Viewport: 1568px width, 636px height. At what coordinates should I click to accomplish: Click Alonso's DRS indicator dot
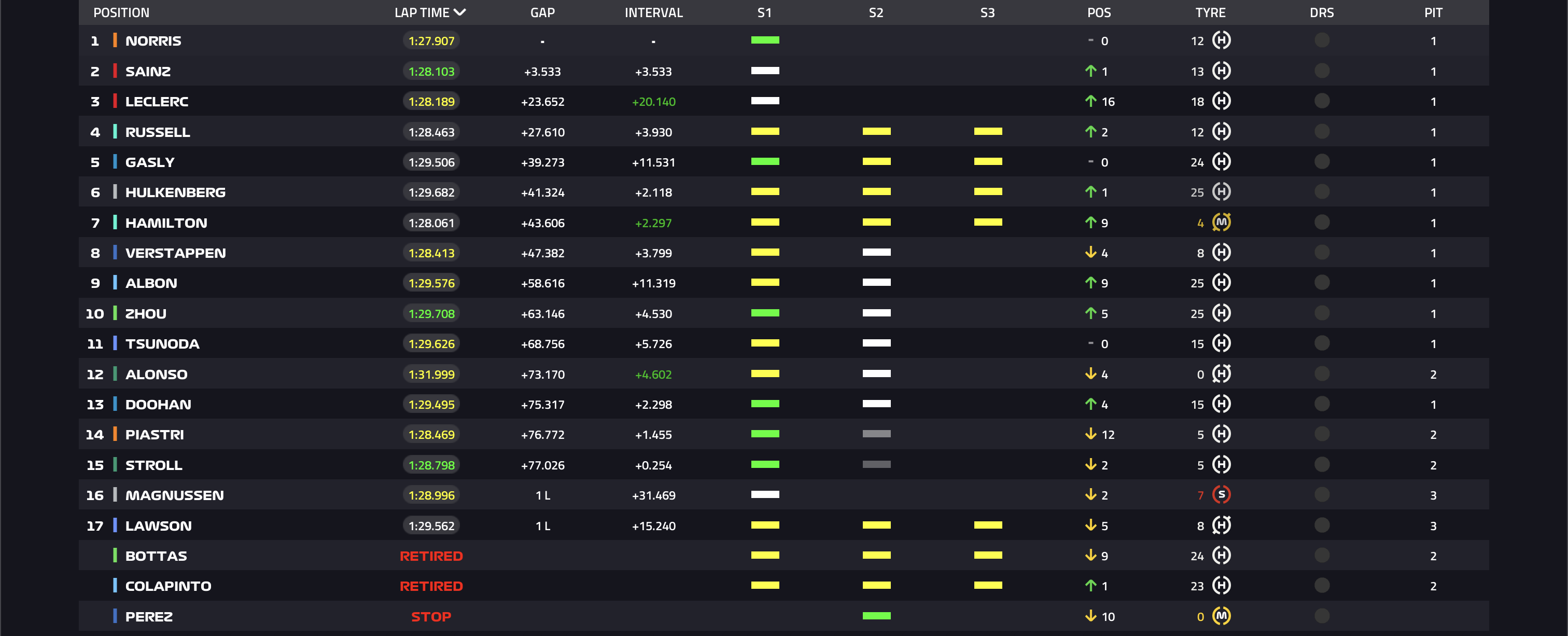(1322, 374)
